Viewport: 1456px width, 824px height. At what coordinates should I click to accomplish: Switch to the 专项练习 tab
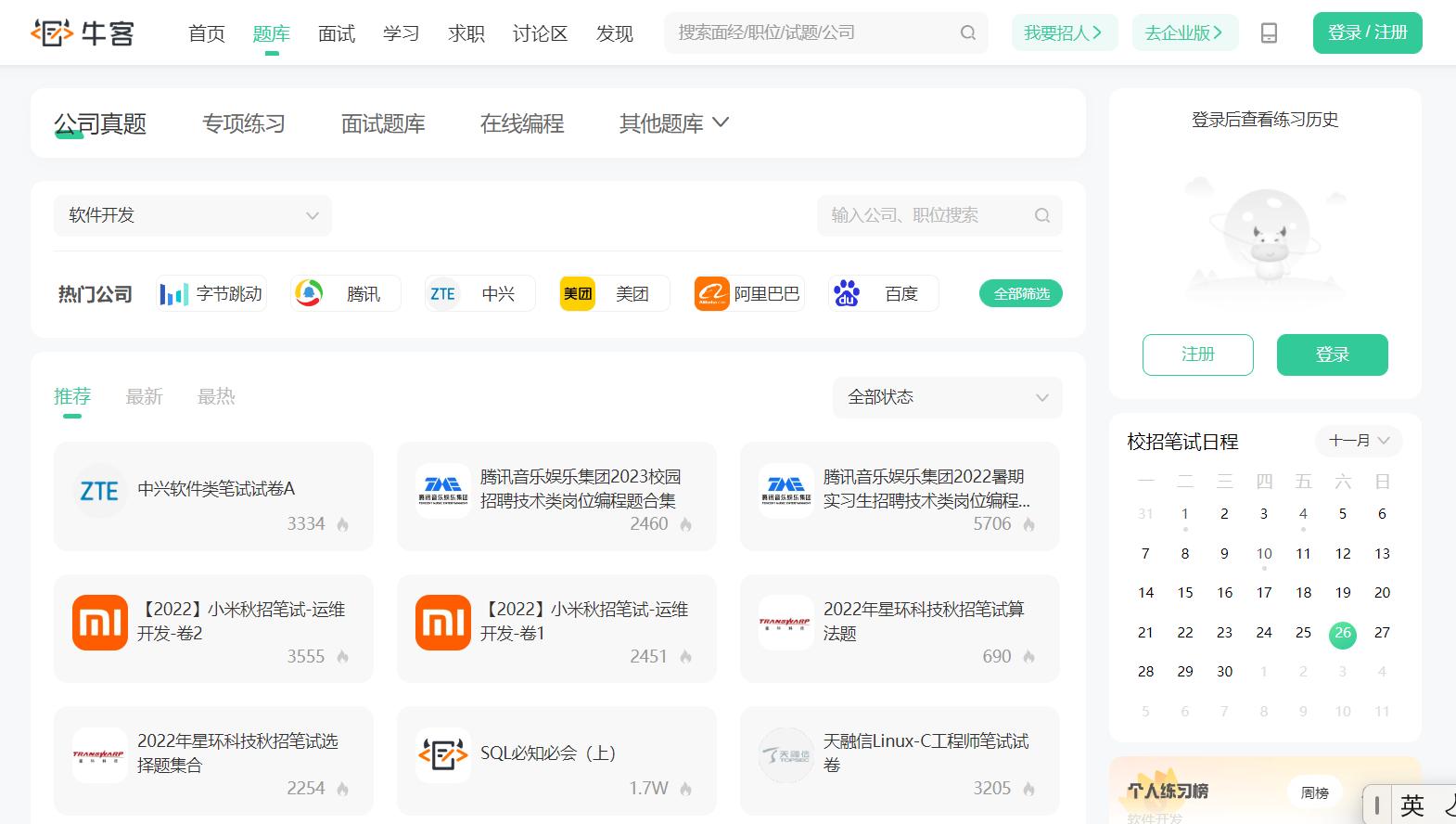244,123
